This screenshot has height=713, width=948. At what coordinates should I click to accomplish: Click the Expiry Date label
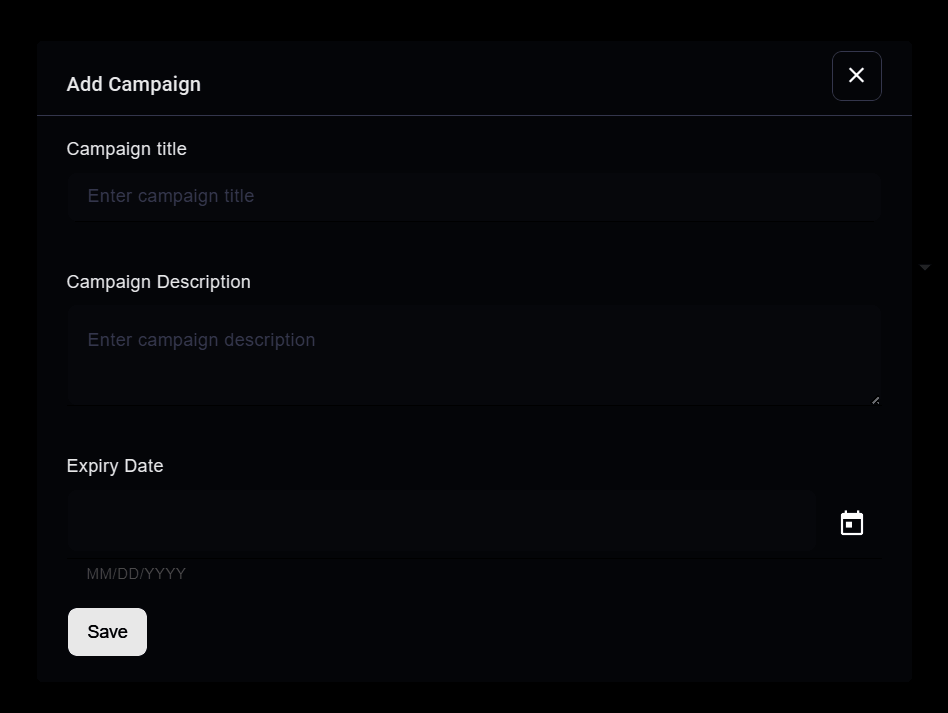(115, 466)
